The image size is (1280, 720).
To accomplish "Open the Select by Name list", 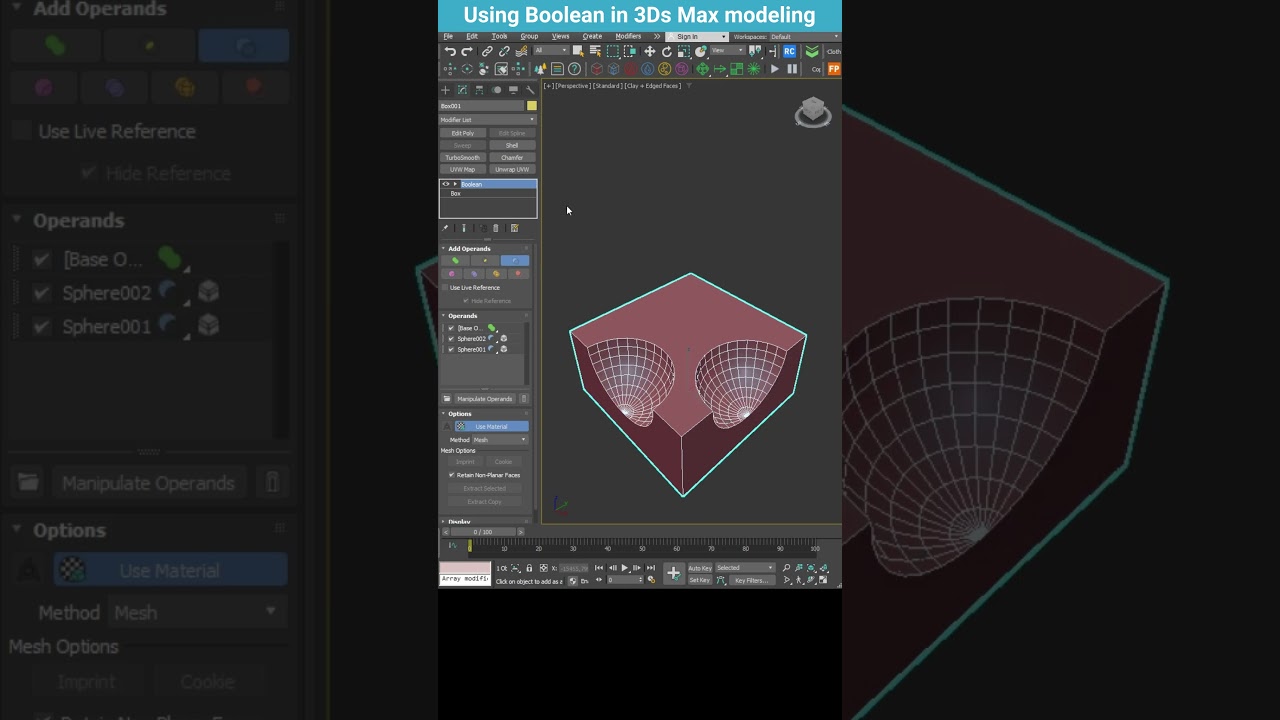I will point(595,51).
